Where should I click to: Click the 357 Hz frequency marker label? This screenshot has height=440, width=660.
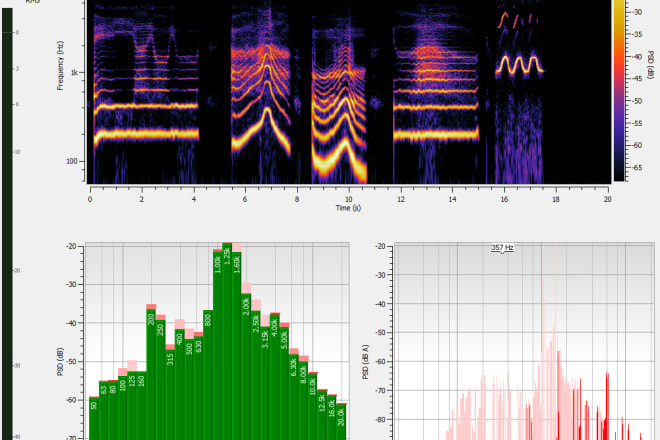point(502,246)
